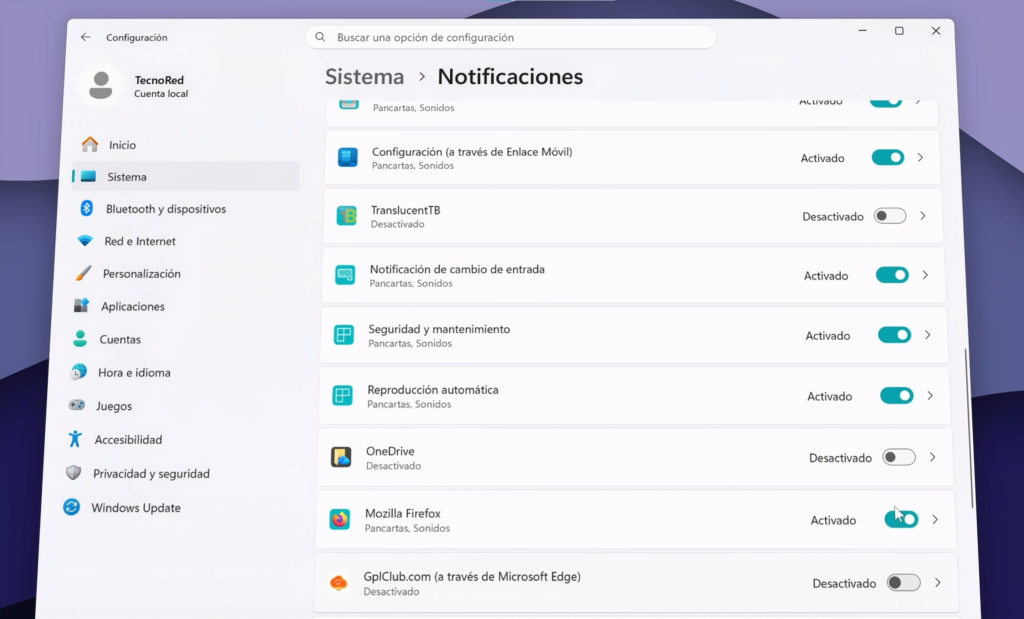Expand Notificación de cambio de entrada chevron
This screenshot has width=1024, height=619.
tap(925, 275)
